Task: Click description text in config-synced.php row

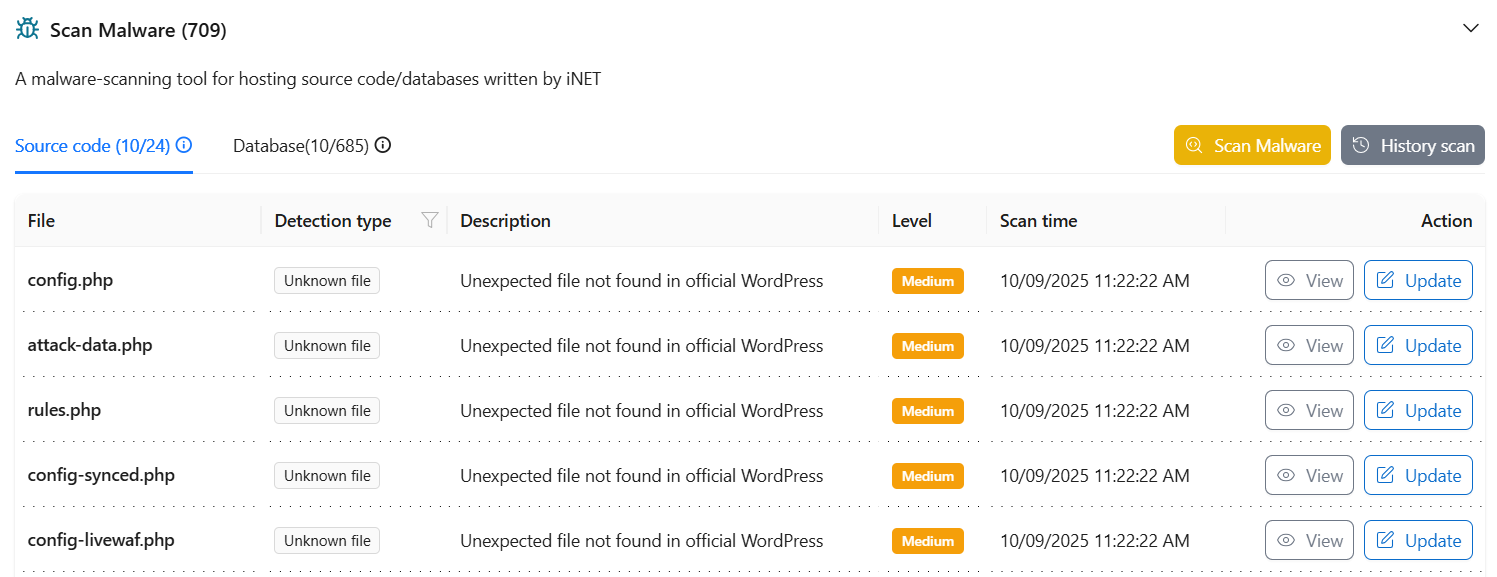Action: point(642,476)
